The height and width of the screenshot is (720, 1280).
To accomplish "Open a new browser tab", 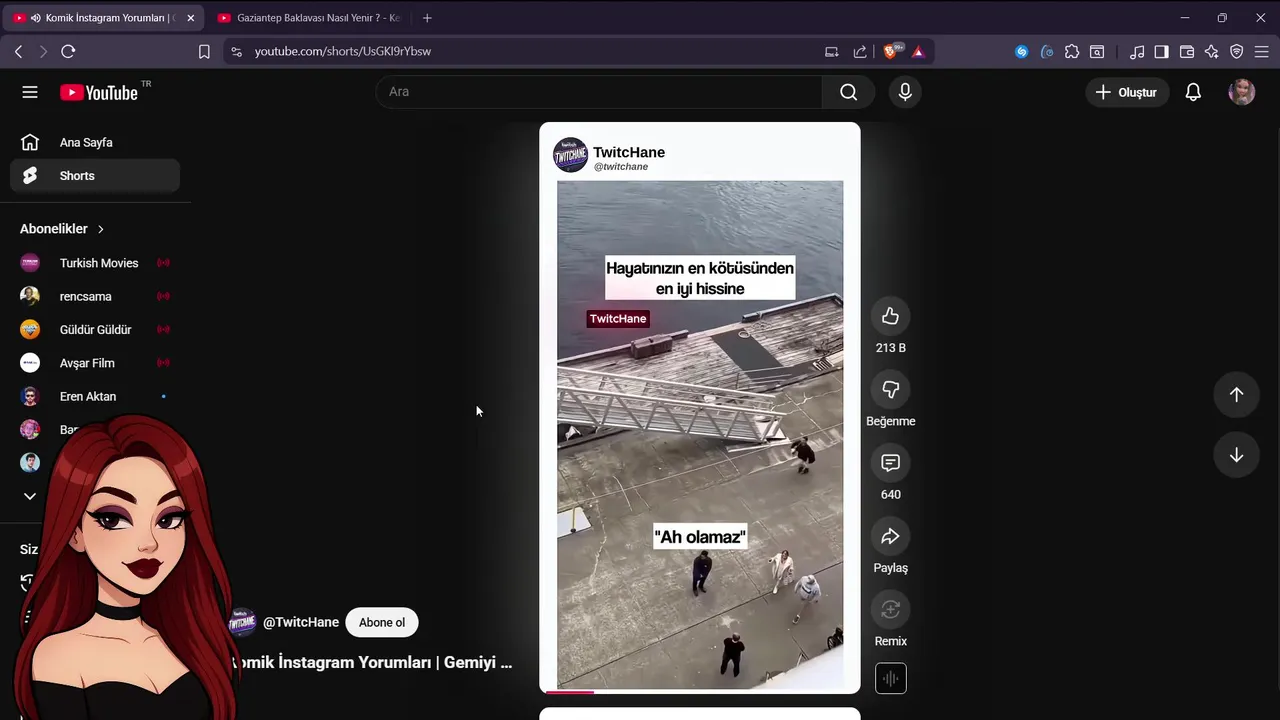I will pyautogui.click(x=427, y=18).
